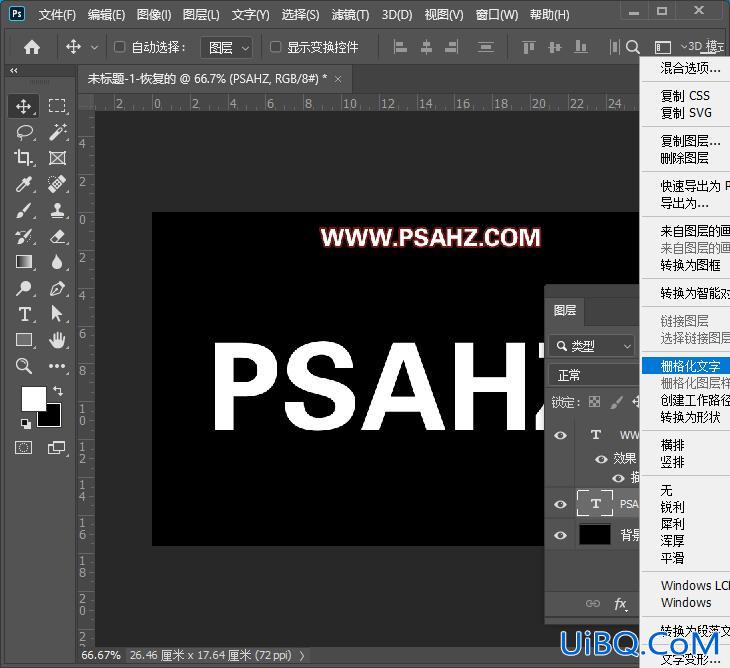Click align right edges icon
Viewport: 730px width, 668px height.
452,47
